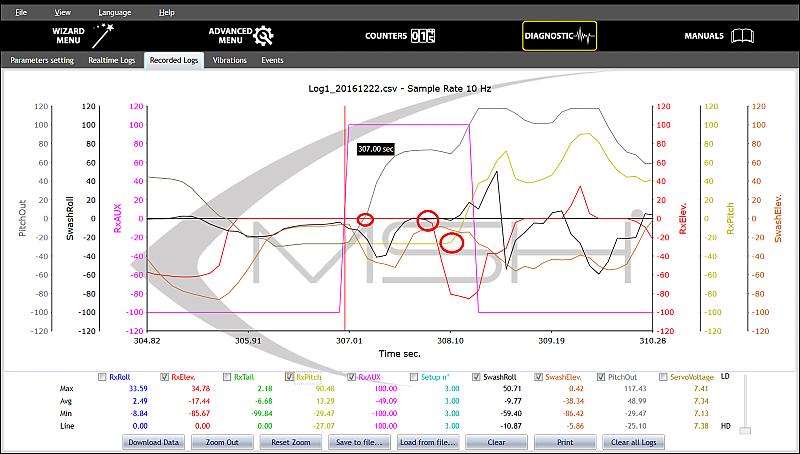Expand the Language menu
Image resolution: width=800 pixels, height=454 pixels.
[x=114, y=12]
